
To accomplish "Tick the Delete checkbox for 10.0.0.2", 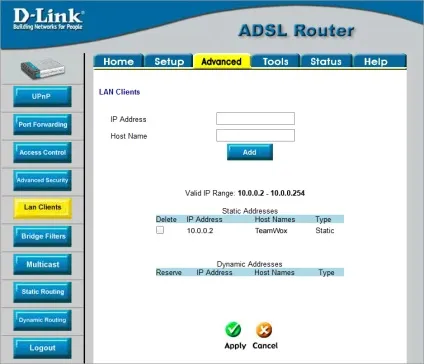I will (160, 230).
